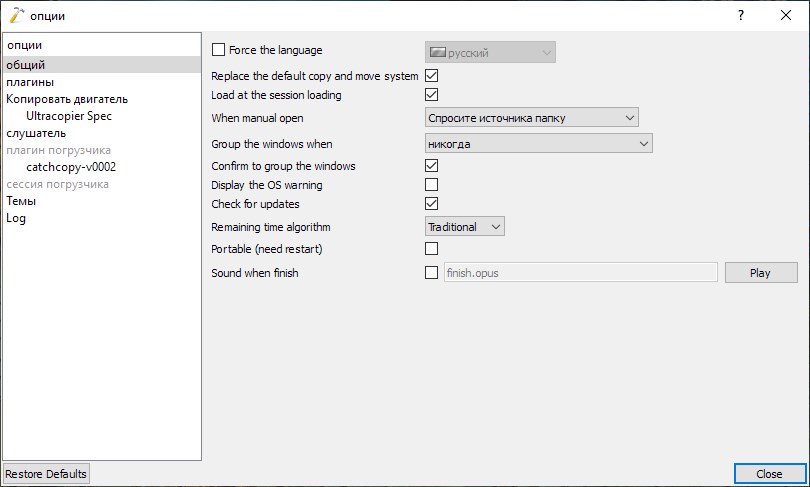Screen dimensions: 810x487
Task: Toggle Load at the session loading
Action: tap(432, 95)
